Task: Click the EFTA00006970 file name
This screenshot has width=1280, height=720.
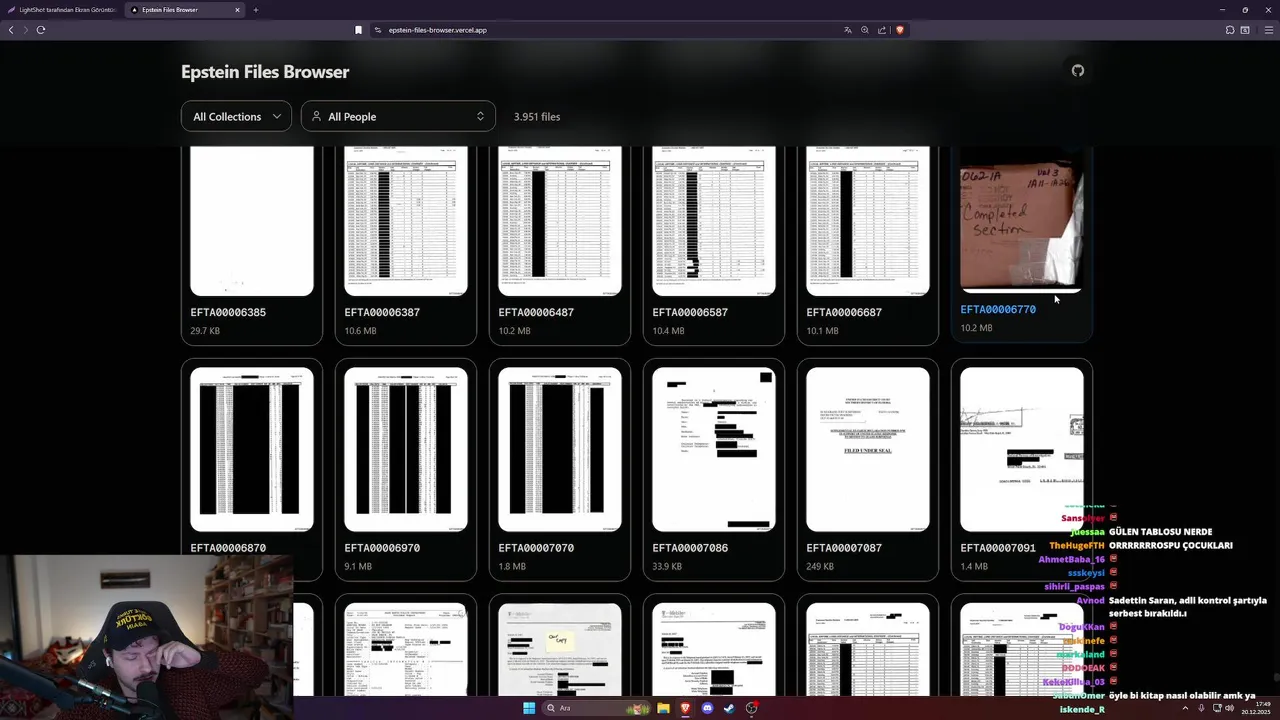Action: coord(382,549)
